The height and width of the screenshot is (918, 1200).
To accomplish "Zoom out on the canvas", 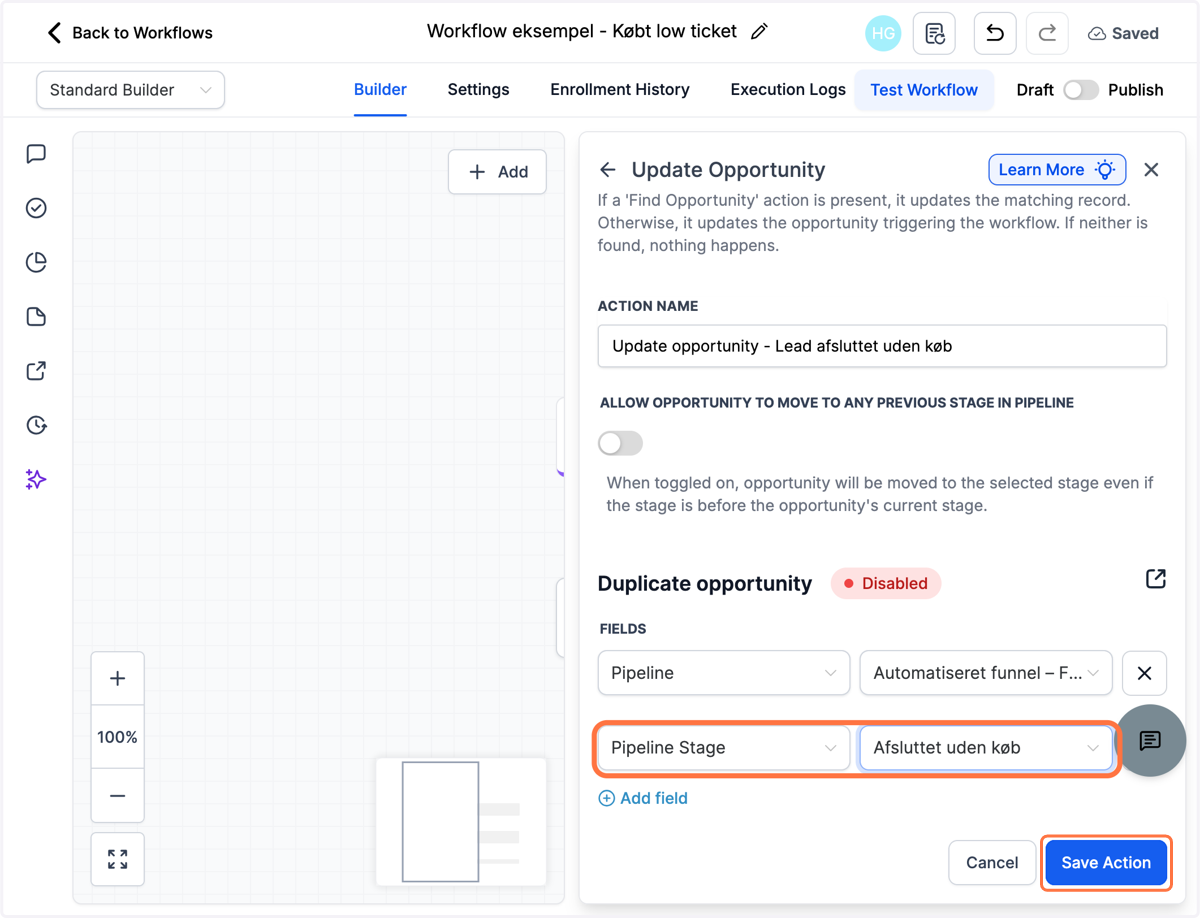I will point(117,796).
